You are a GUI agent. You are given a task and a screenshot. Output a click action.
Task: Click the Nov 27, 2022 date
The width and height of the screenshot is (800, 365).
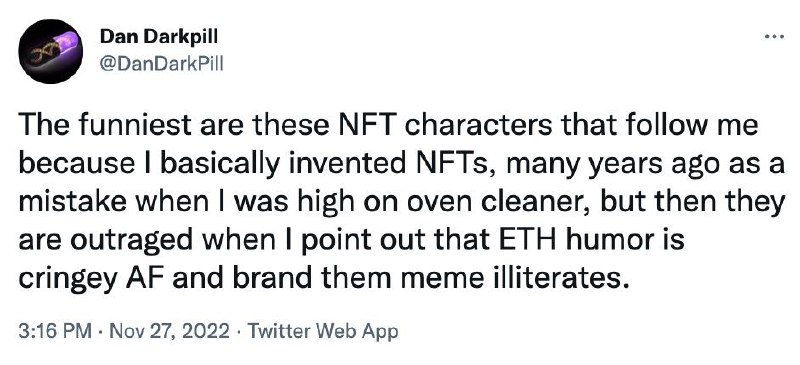click(x=169, y=332)
